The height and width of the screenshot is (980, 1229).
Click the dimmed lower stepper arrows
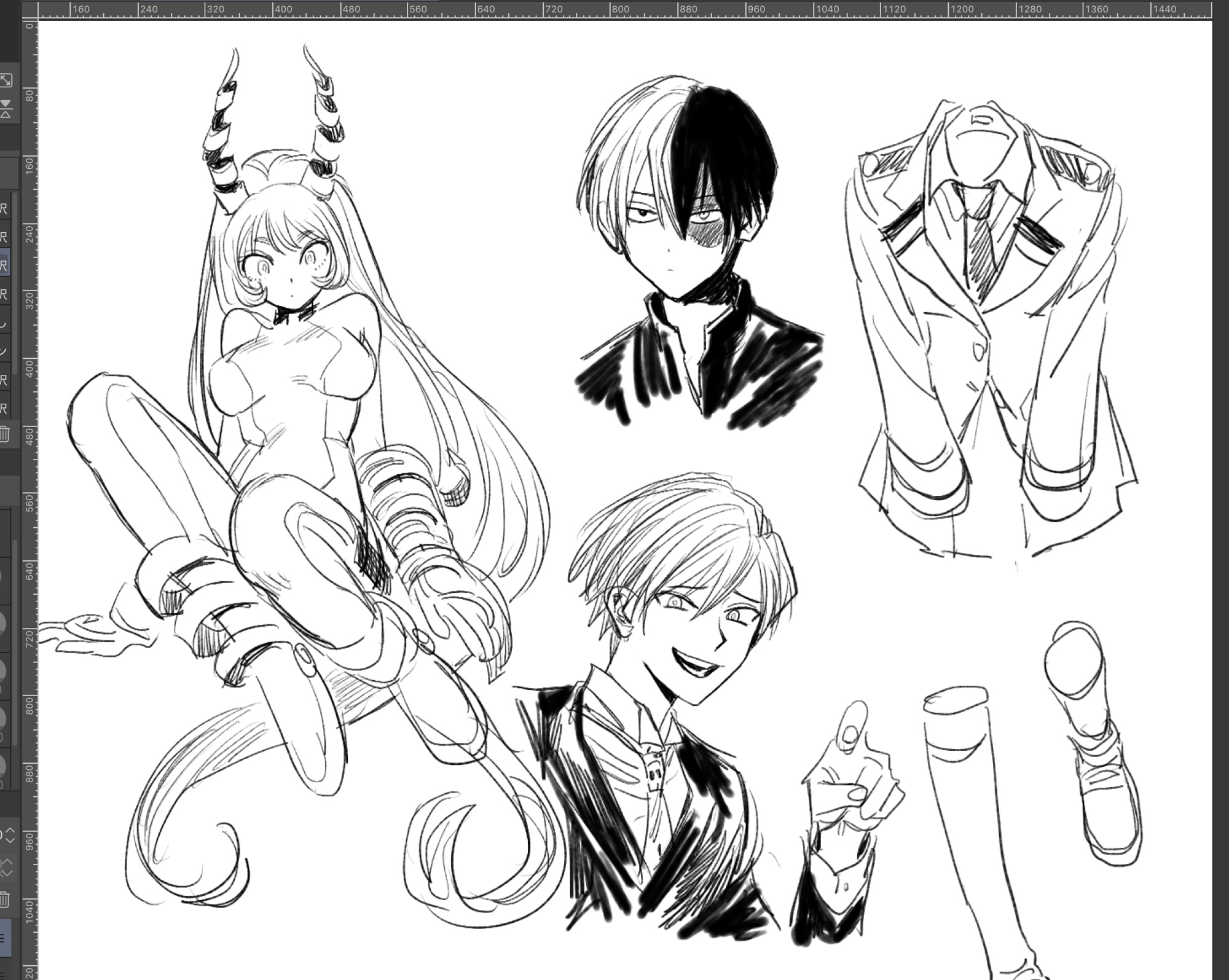[x=7, y=868]
